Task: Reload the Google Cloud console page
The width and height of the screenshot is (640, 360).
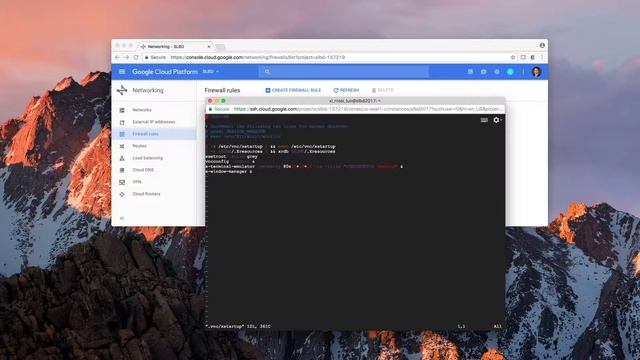Action: click(136, 58)
